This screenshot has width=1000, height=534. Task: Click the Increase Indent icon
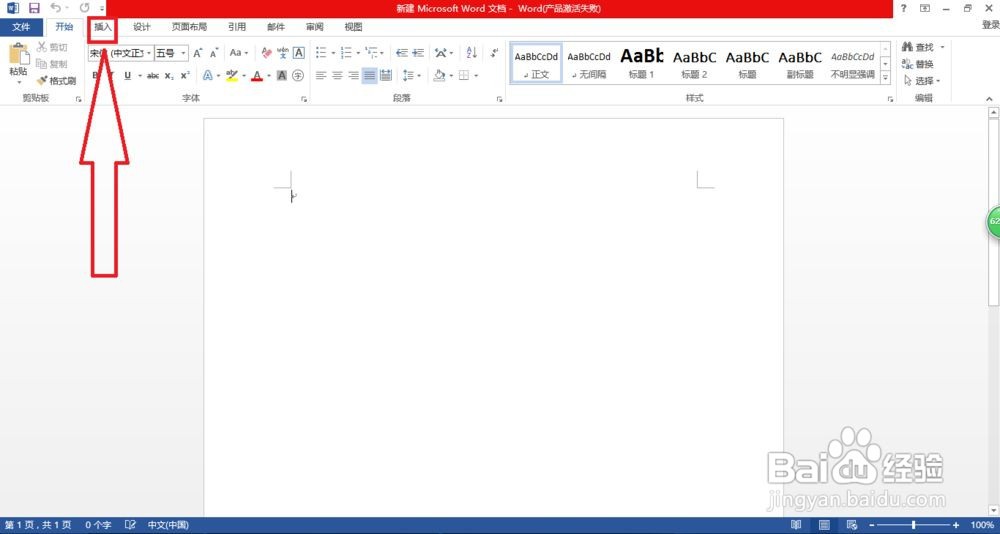(418, 53)
